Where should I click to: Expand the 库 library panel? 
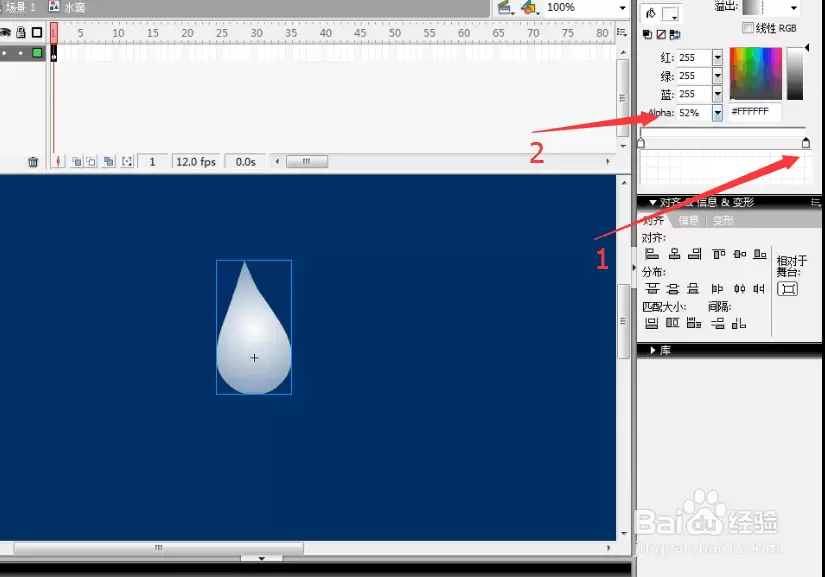653,350
